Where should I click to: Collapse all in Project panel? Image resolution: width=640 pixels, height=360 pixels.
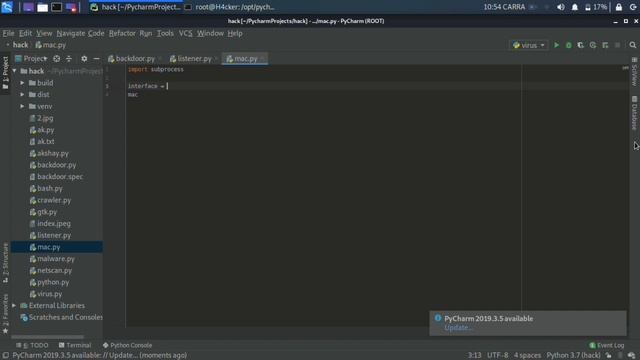(69, 59)
